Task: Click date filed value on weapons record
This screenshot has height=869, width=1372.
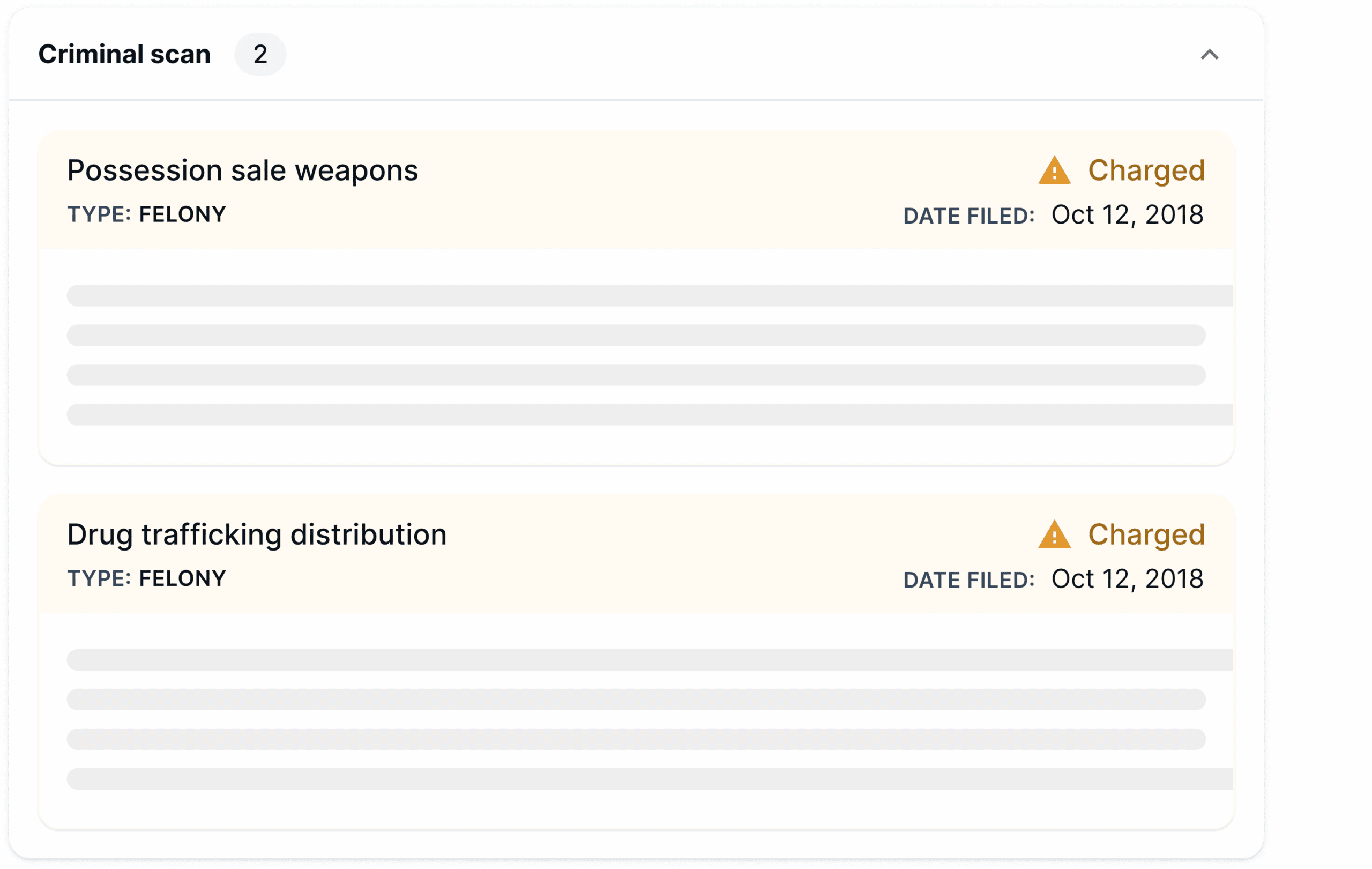Action: tap(1127, 215)
